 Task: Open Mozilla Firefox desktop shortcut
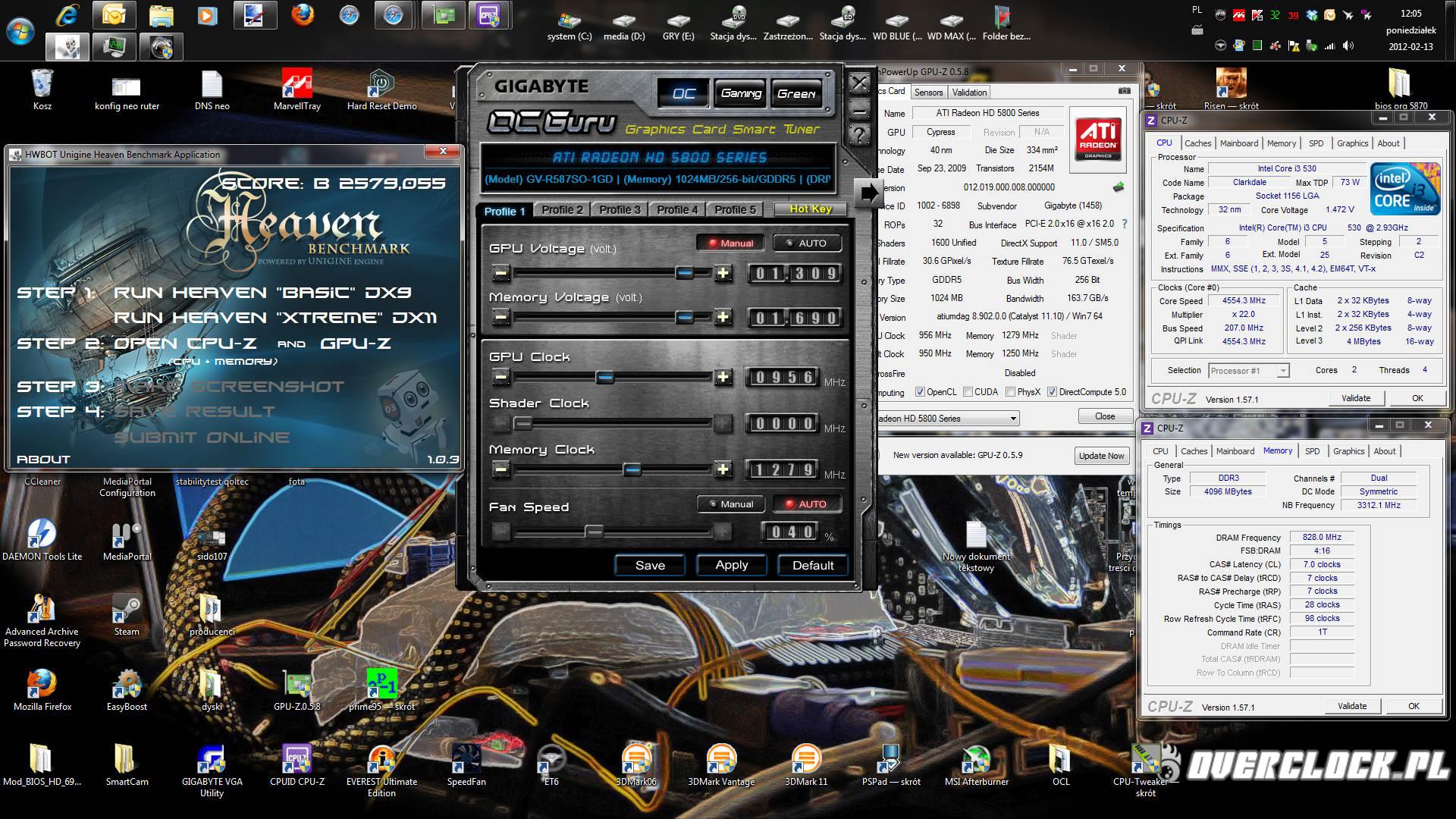42,690
